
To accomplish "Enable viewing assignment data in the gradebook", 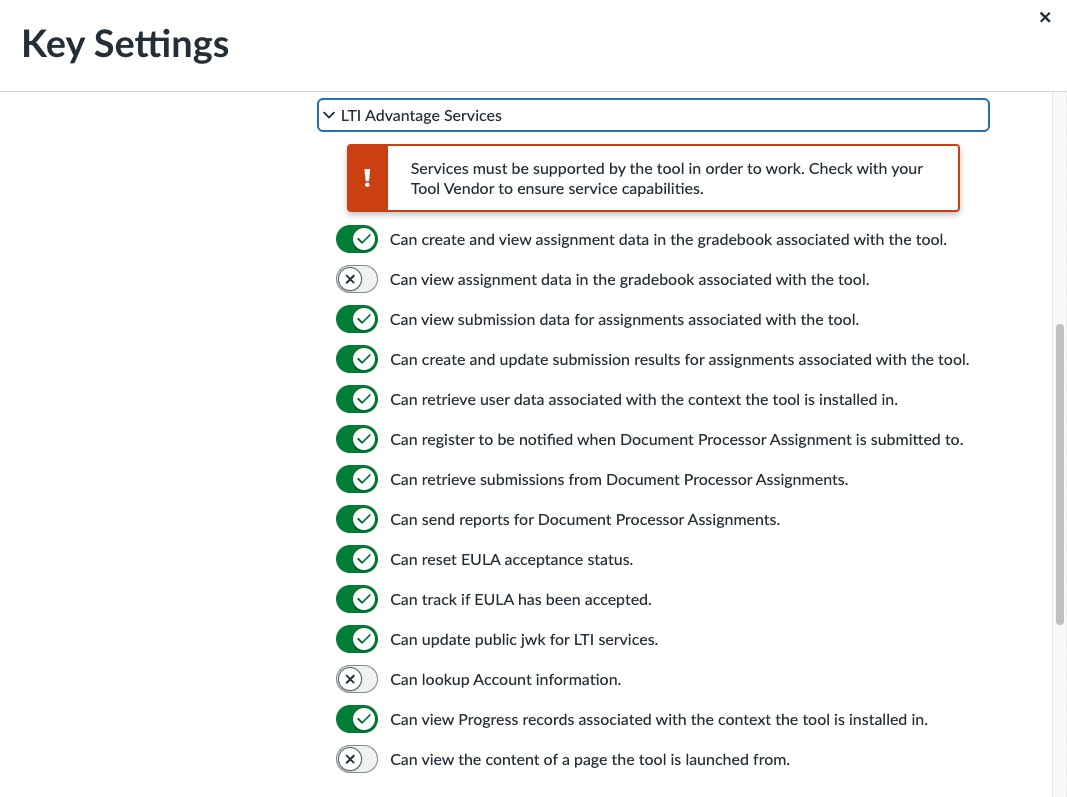I will click(357, 279).
